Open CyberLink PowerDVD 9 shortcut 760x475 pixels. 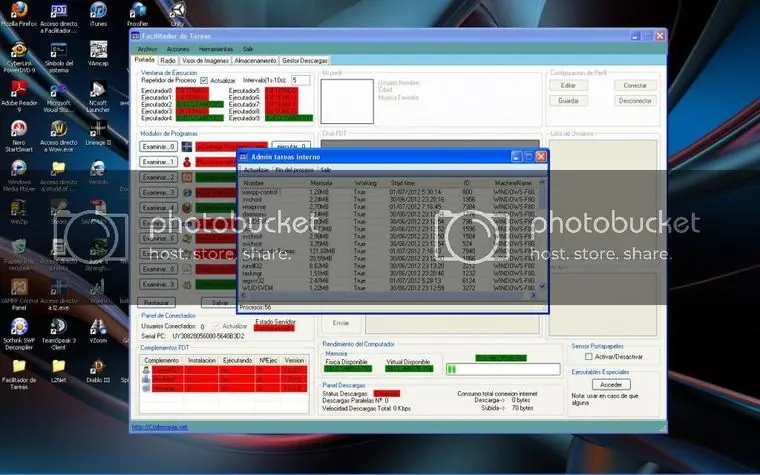click(19, 57)
